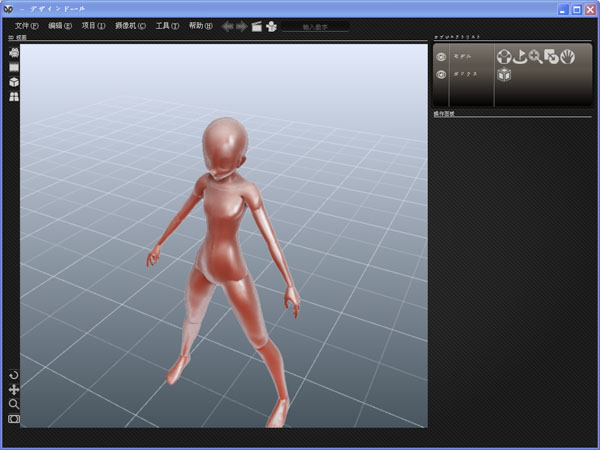Toggle visibility eye for first object row
Viewport: 600px width, 450px height.
[x=441, y=57]
